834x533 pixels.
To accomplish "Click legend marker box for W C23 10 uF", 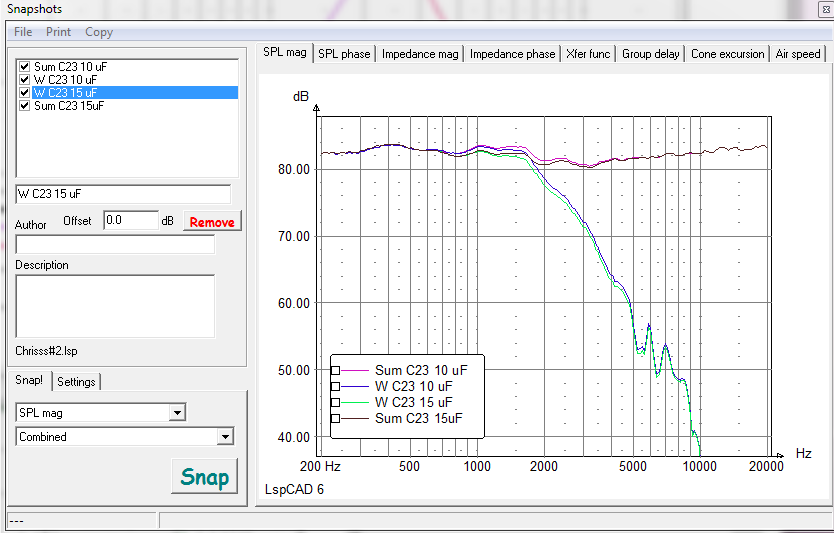I will (x=336, y=386).
